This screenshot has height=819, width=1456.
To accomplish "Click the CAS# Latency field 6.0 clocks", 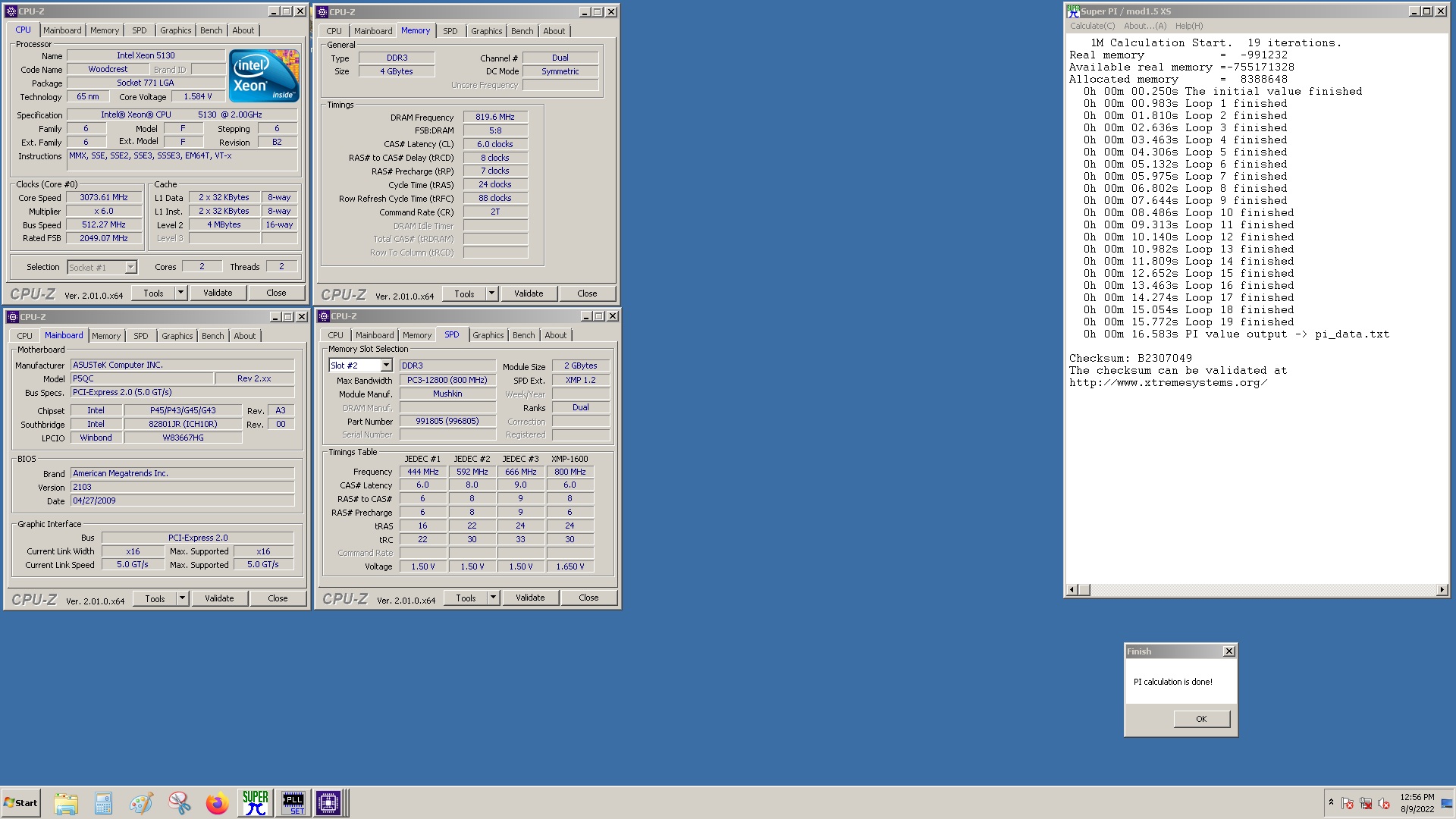I will pyautogui.click(x=495, y=144).
